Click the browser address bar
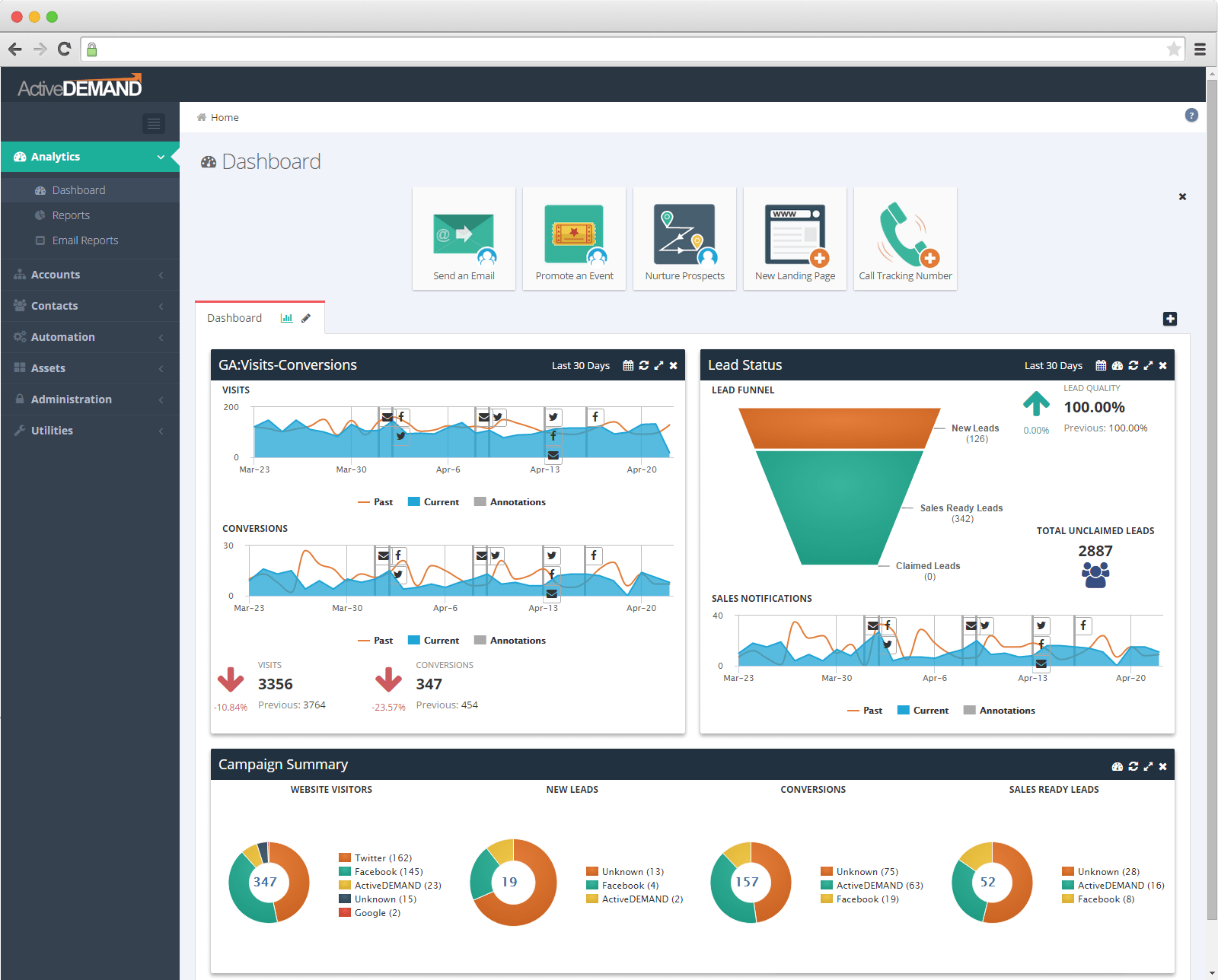Image resolution: width=1218 pixels, height=980 pixels. tap(632, 49)
